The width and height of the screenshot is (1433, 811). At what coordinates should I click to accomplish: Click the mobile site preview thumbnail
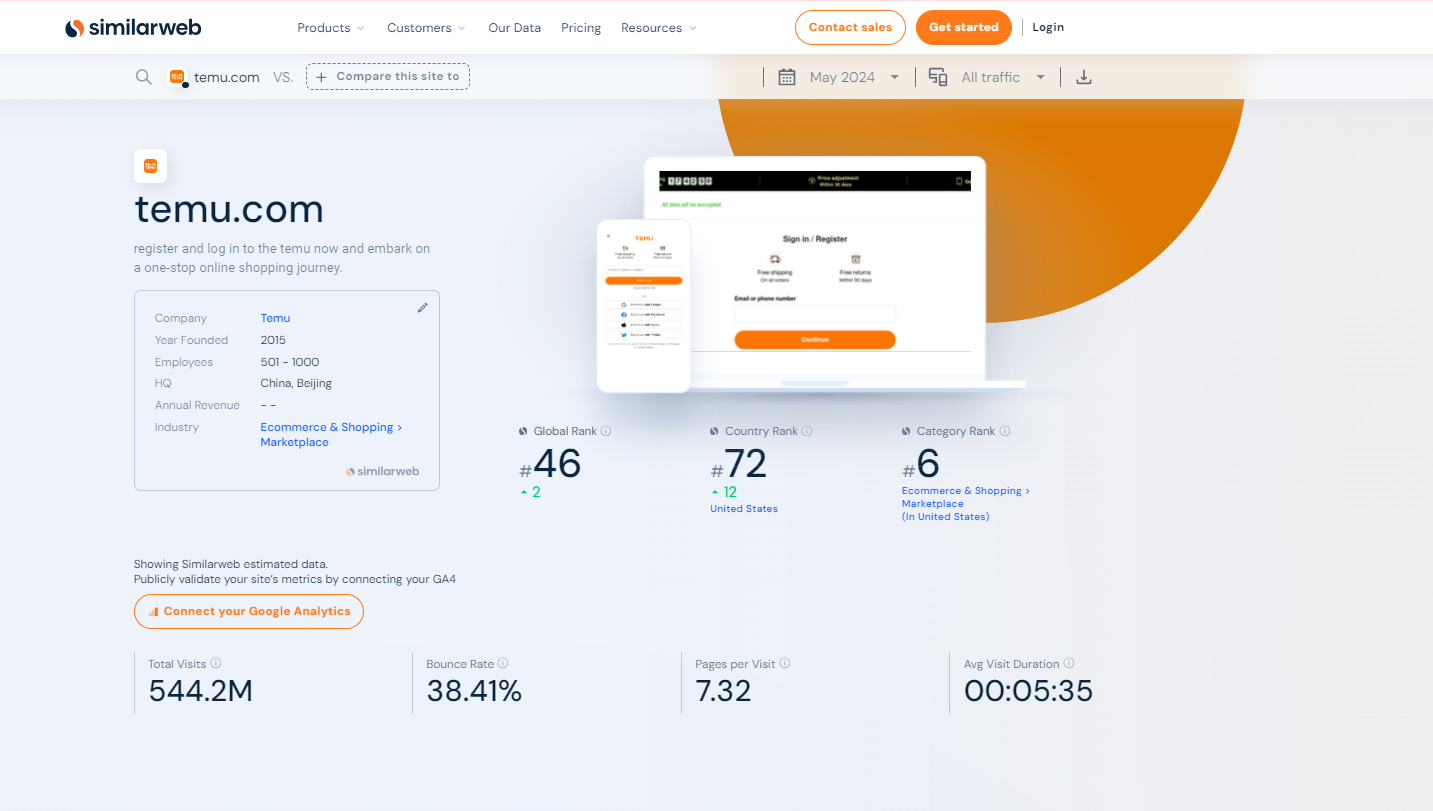coord(644,306)
